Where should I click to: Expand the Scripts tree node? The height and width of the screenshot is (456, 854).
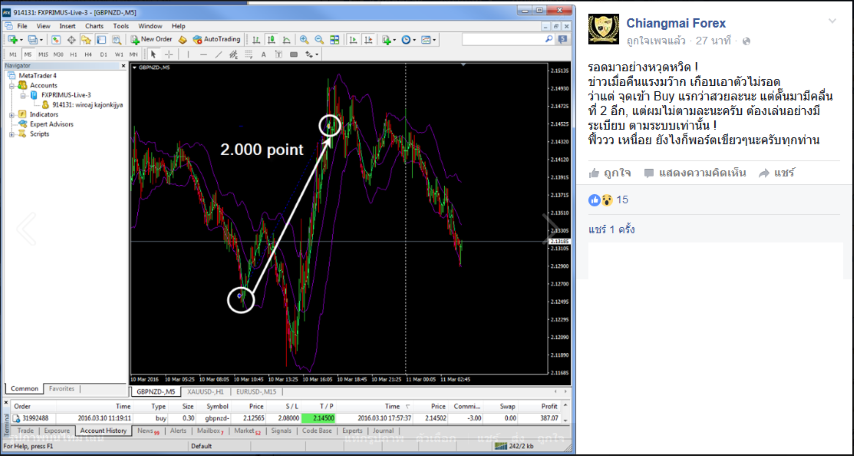pyautogui.click(x=11, y=134)
